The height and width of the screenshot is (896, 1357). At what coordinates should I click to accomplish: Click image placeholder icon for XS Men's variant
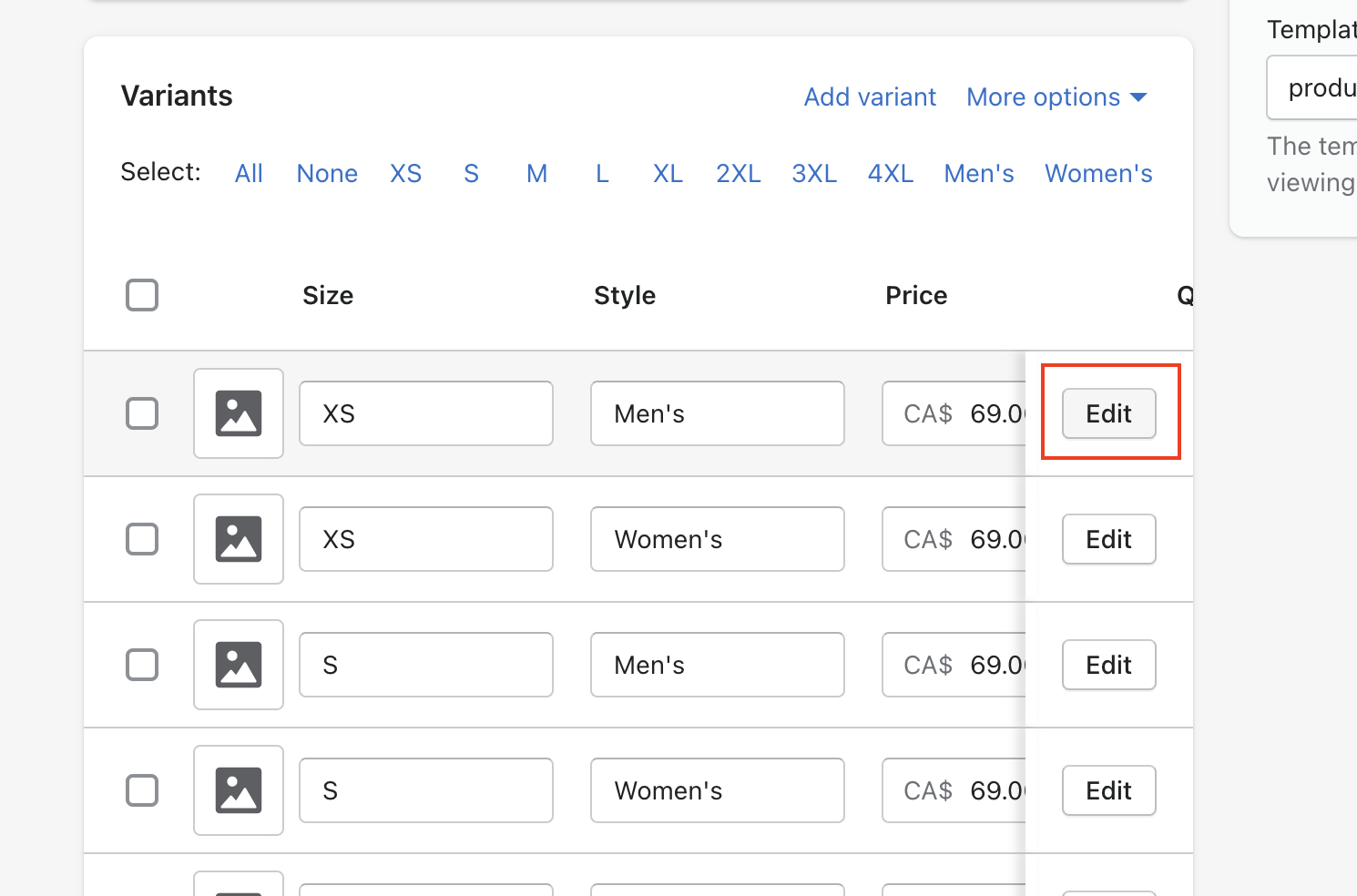coord(238,413)
